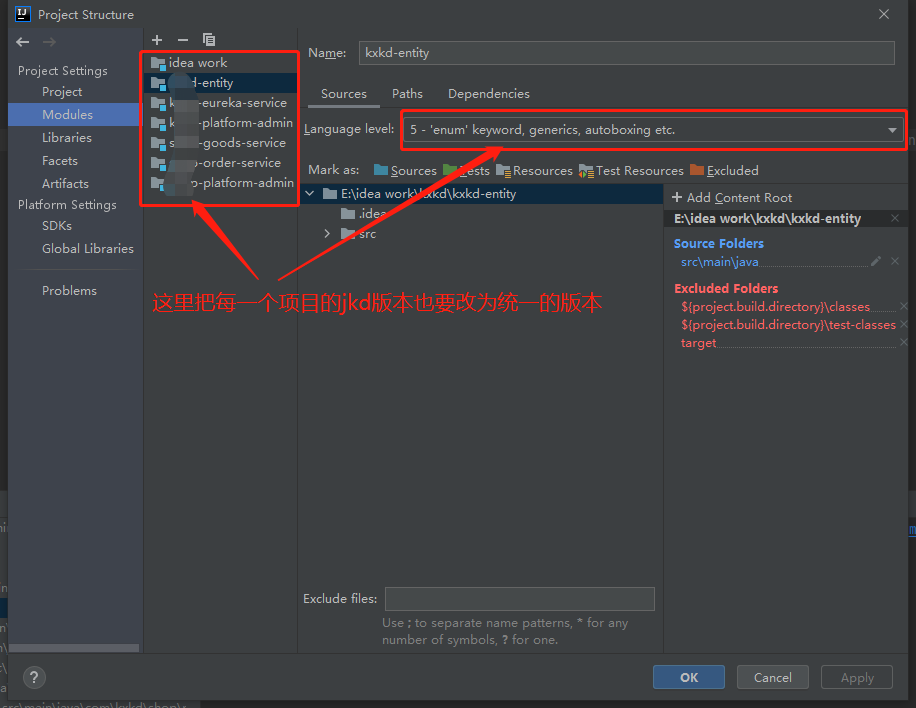Screen dimensions: 916x708
Task: Click the add module plus icon
Action: coord(157,40)
